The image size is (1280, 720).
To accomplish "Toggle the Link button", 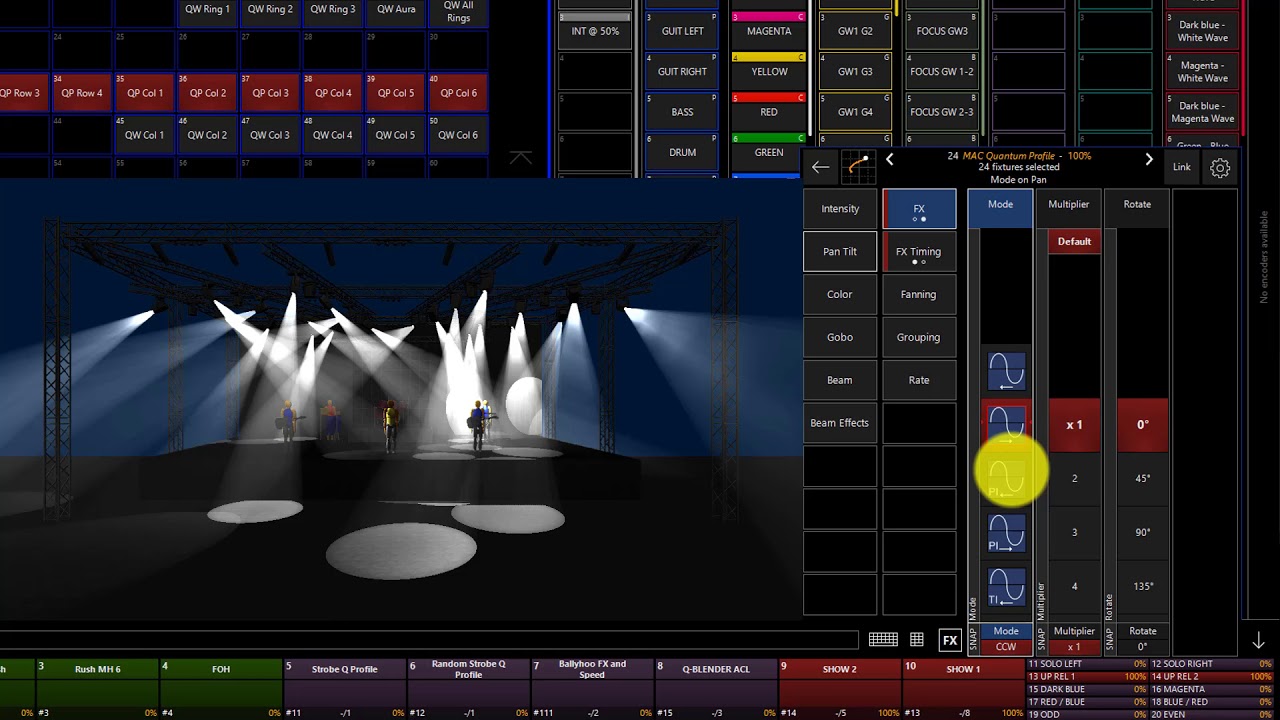I will pyautogui.click(x=1182, y=168).
